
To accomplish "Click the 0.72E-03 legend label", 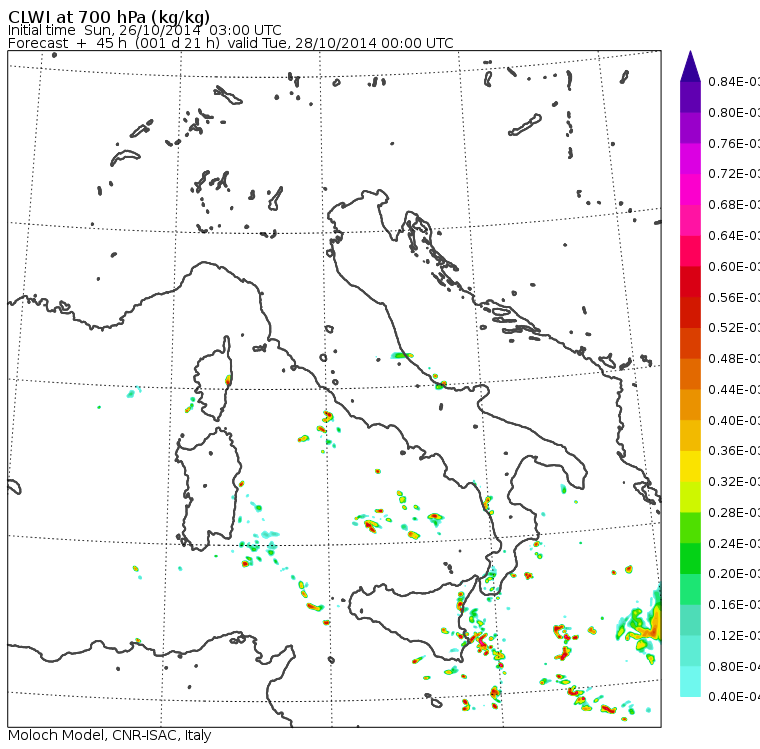I will (x=734, y=174).
